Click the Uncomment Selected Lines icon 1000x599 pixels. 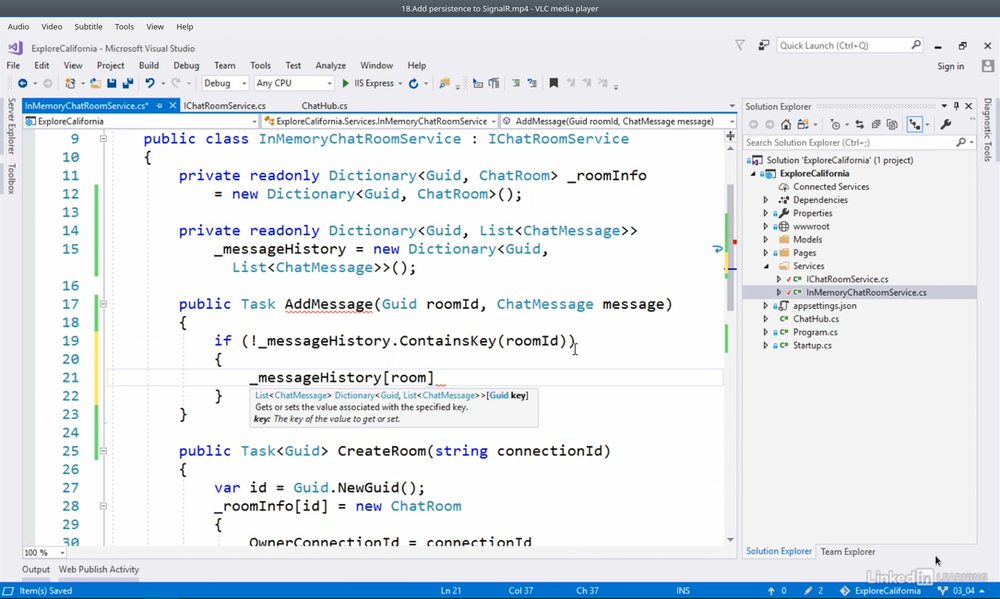[532, 83]
